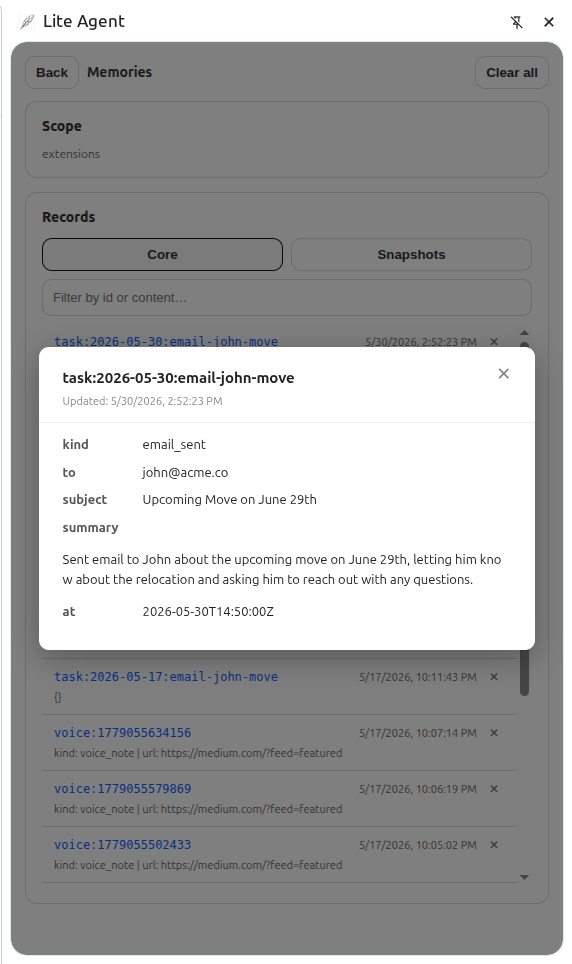Image resolution: width=572 pixels, height=964 pixels.
Task: Click the Lite Agent feather logo
Action: 27,22
